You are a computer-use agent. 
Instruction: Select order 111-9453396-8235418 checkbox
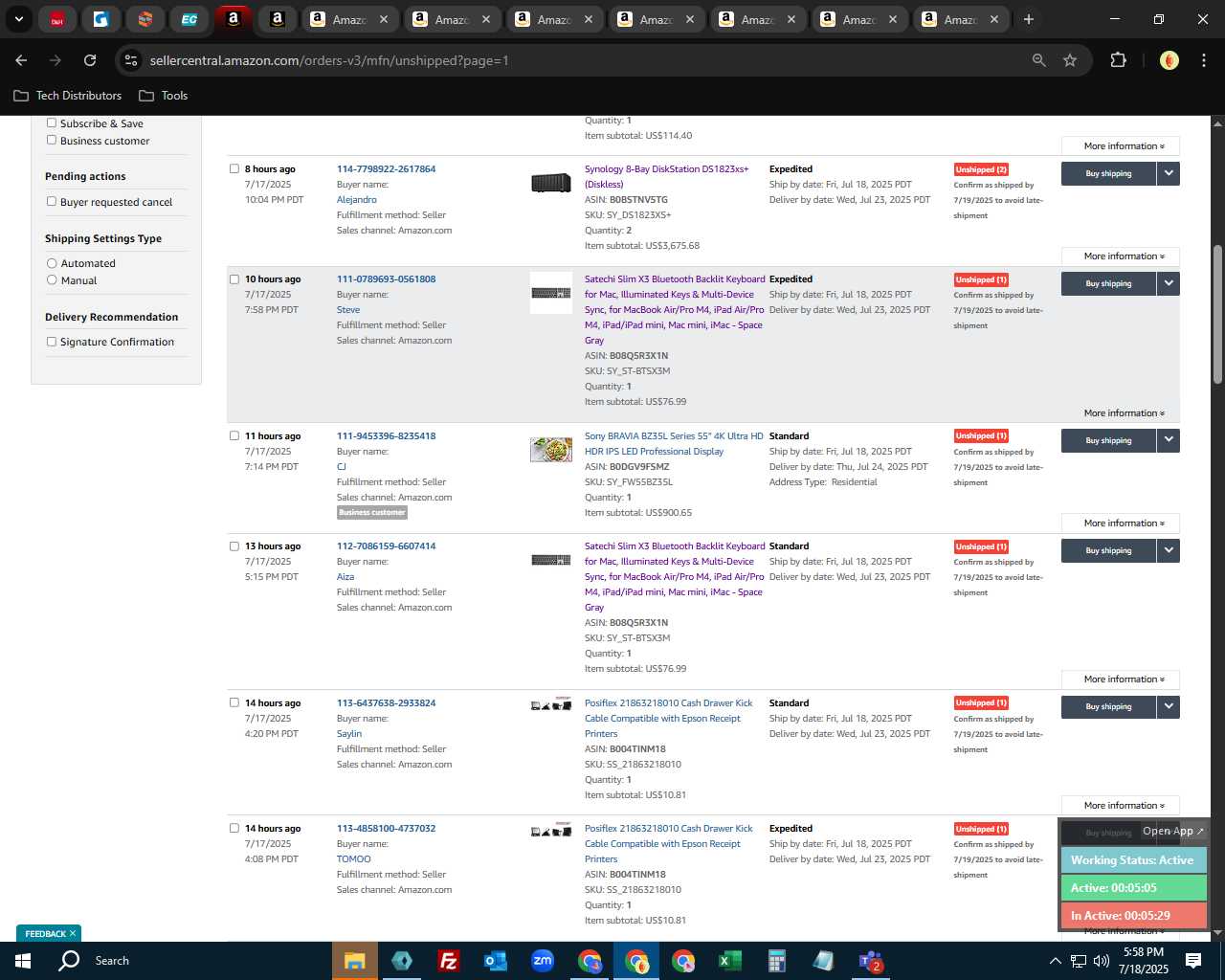pyautogui.click(x=234, y=435)
